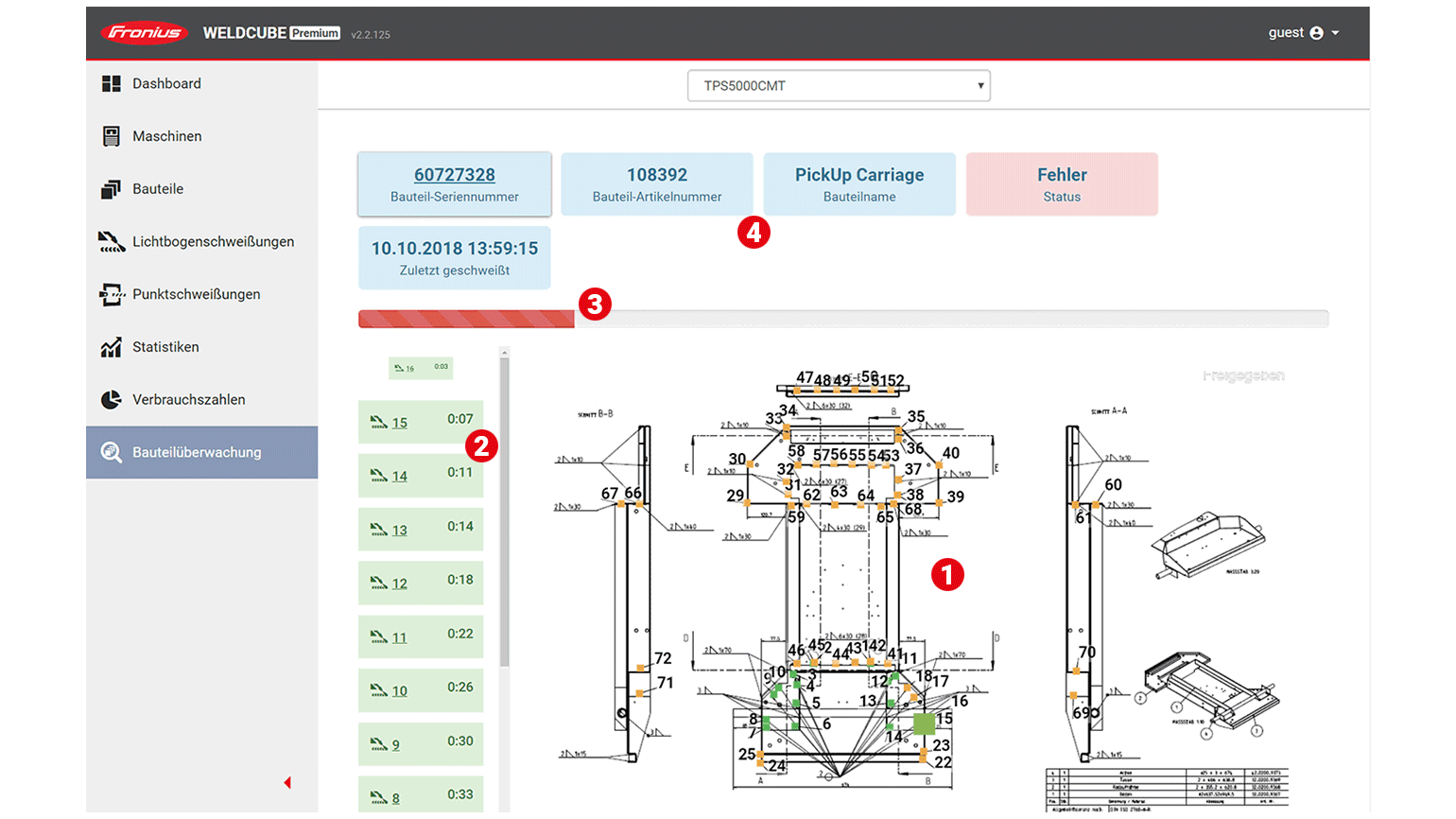1456x819 pixels.
Task: Open weld seam 15 link
Action: tap(400, 423)
